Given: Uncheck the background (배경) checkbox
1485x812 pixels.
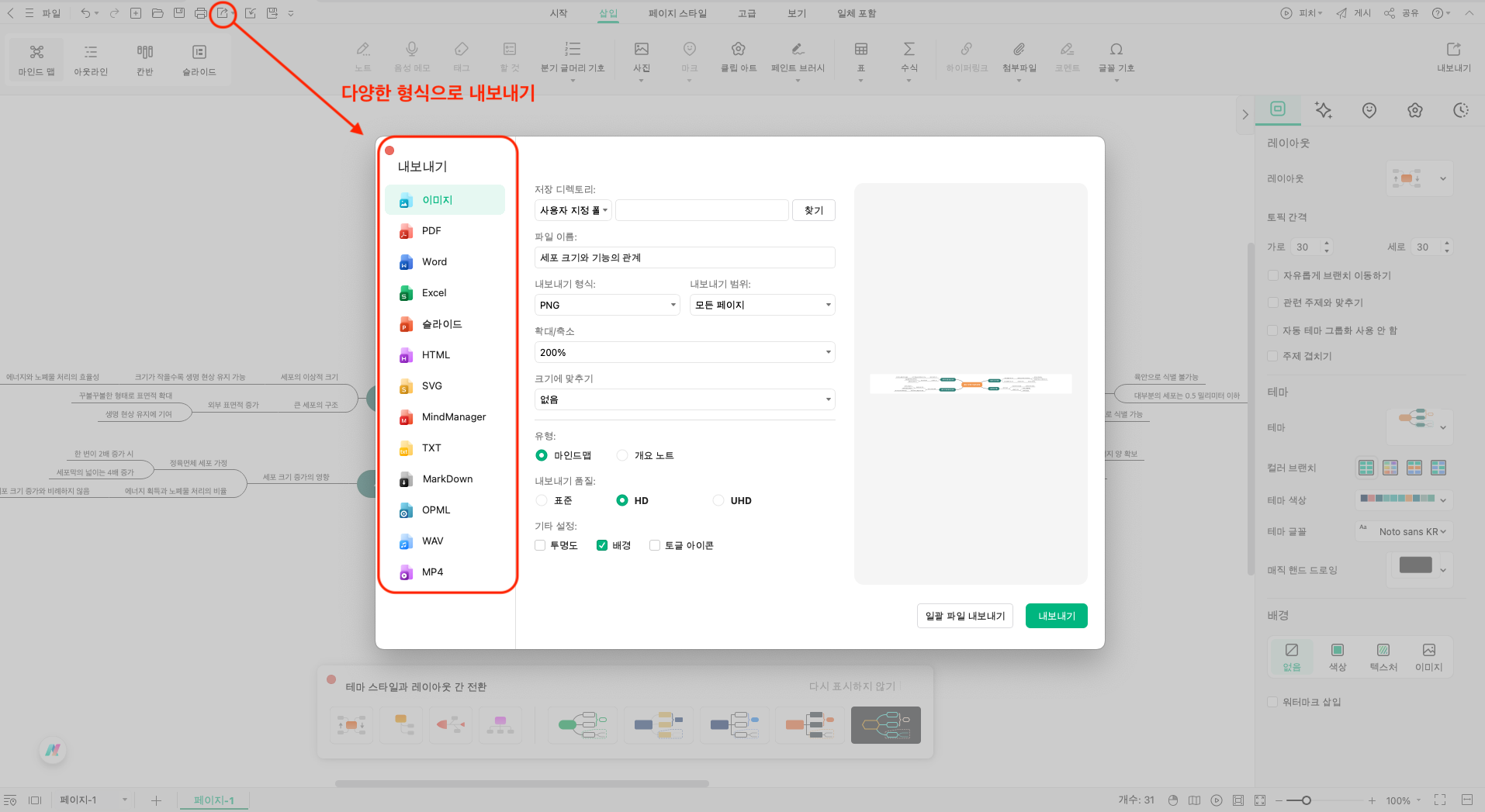Looking at the screenshot, I should (602, 545).
